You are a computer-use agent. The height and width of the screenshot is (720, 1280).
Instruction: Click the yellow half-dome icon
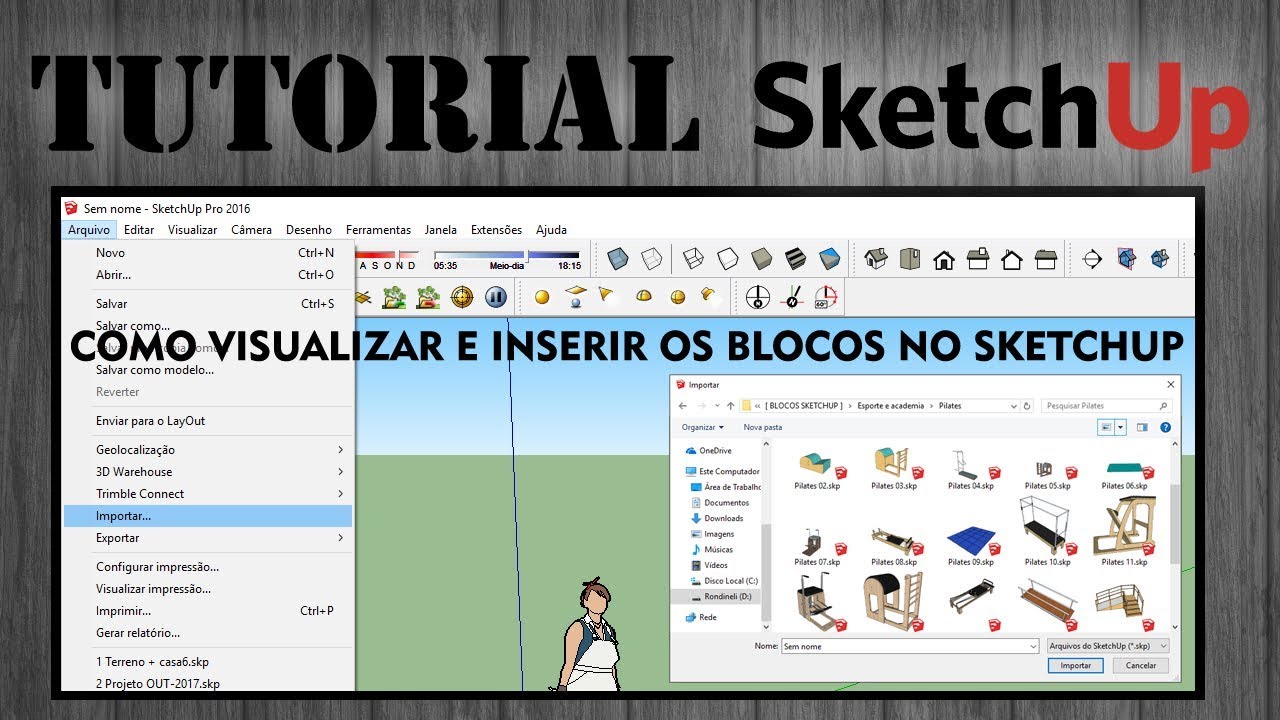coord(644,296)
